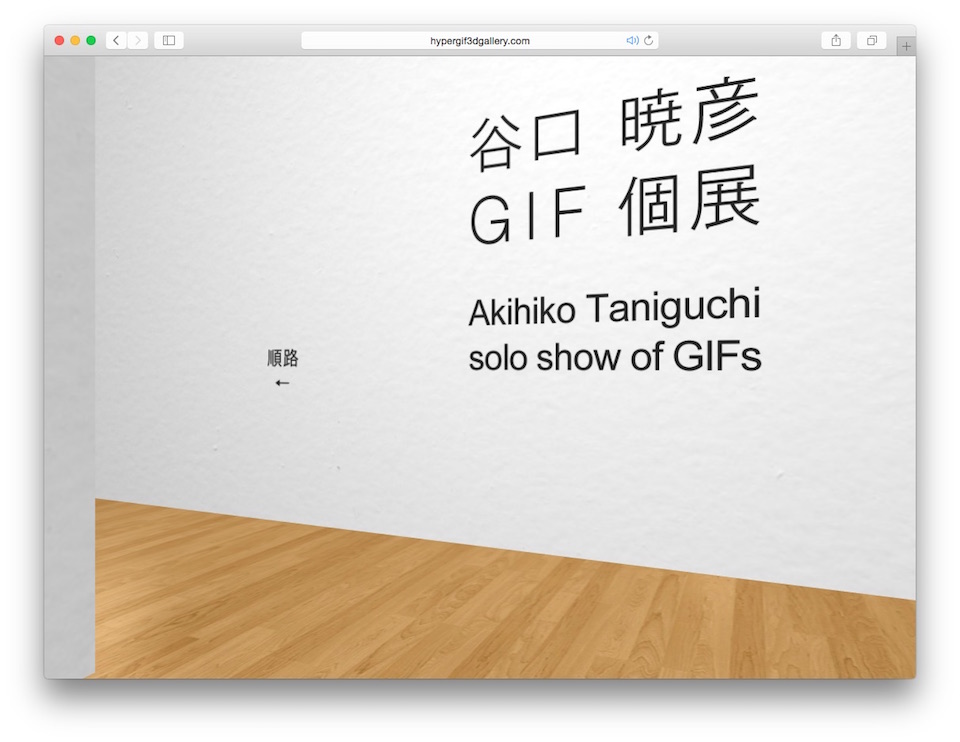Viewport: 960px width, 742px height.
Task: Click the Safari back navigation arrow
Action: 116,41
